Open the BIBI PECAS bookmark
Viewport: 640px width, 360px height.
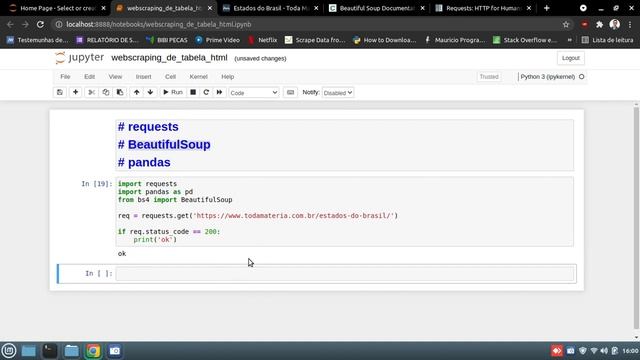coord(167,40)
